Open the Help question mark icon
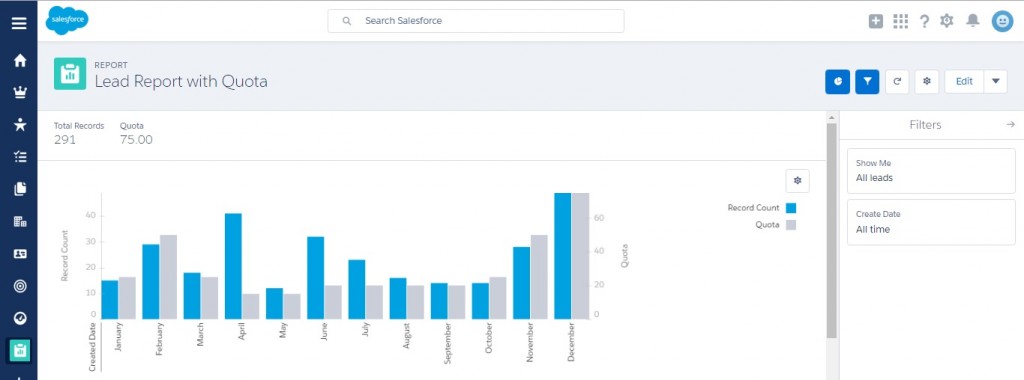The height and width of the screenshot is (380, 1024). click(924, 22)
